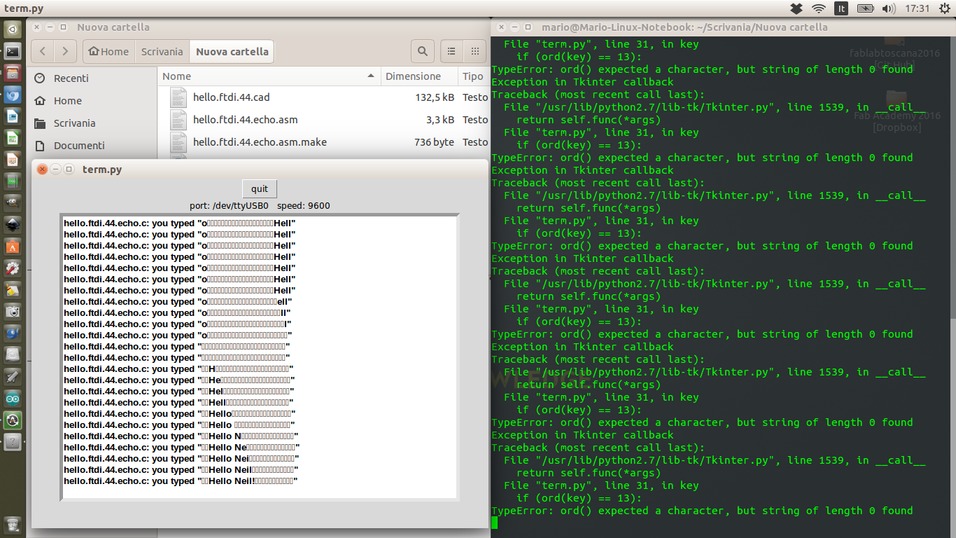Open the Wi-Fi network menu
This screenshot has width=956, height=538.
(819, 9)
